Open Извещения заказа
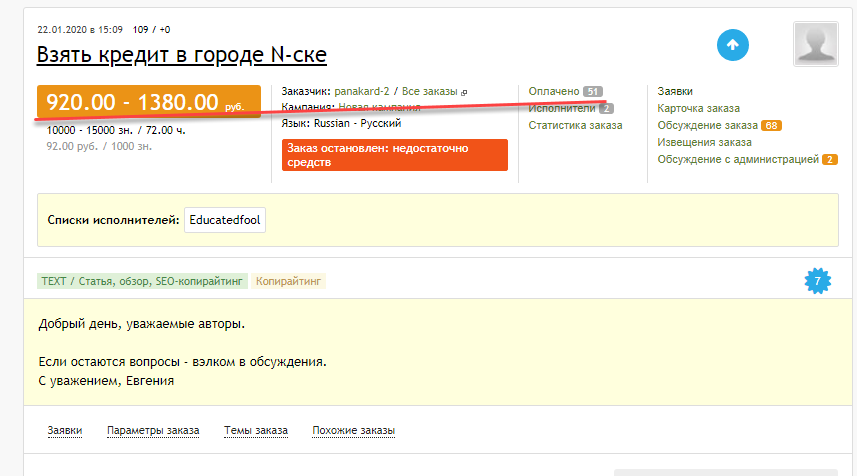857x476 pixels. tap(704, 142)
